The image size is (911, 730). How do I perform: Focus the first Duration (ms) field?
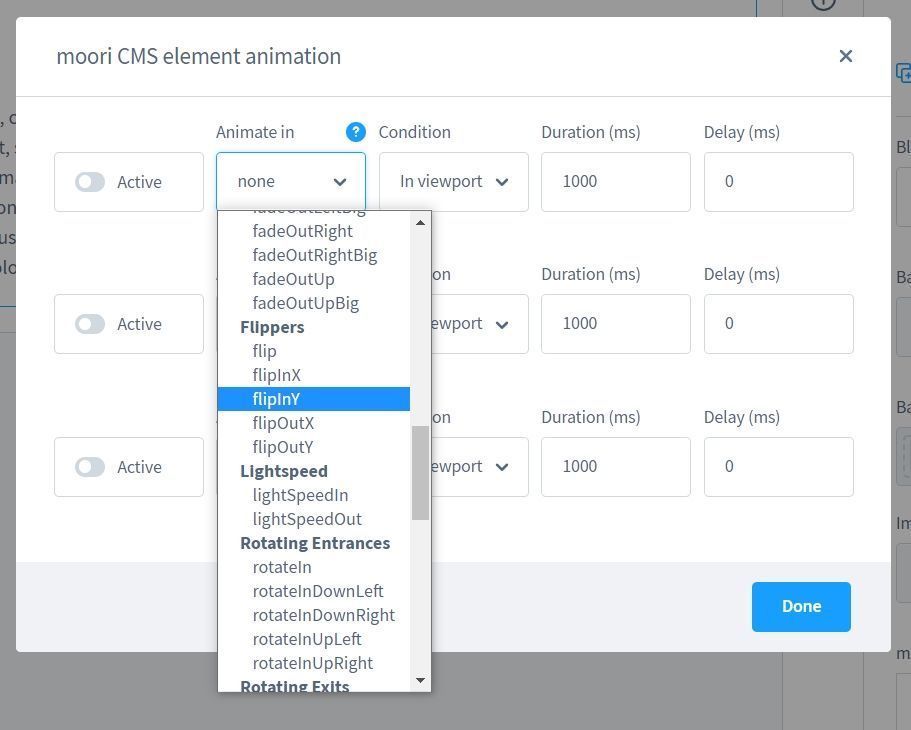[615, 182]
